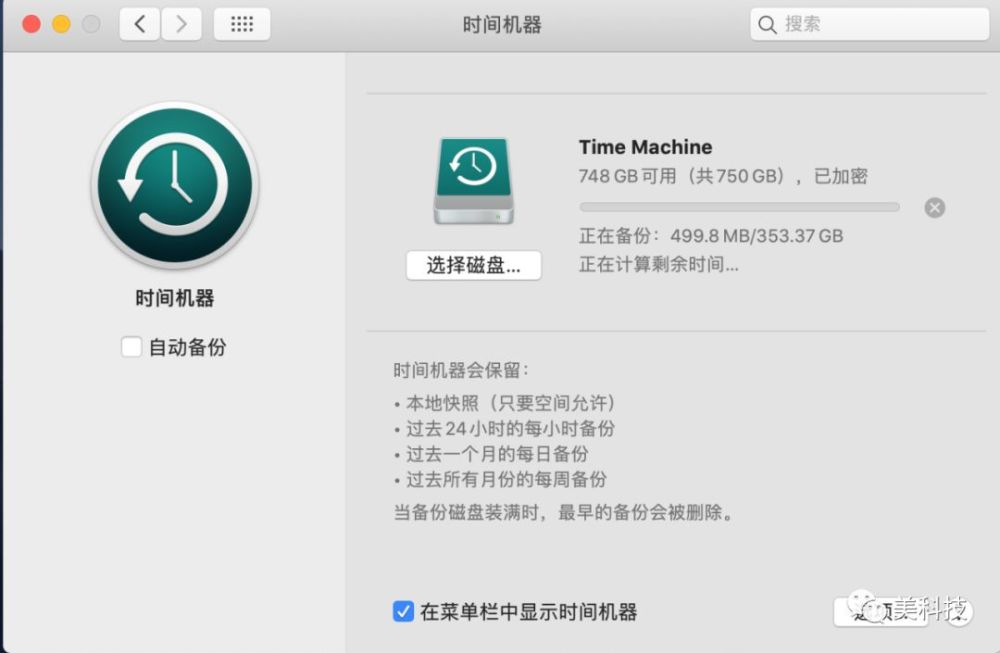Click the 过去 24 小时的每小时备份 line

point(504,429)
